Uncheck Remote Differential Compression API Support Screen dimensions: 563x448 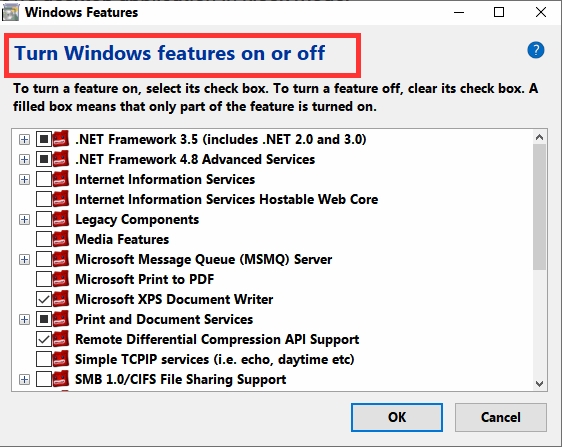pos(44,339)
